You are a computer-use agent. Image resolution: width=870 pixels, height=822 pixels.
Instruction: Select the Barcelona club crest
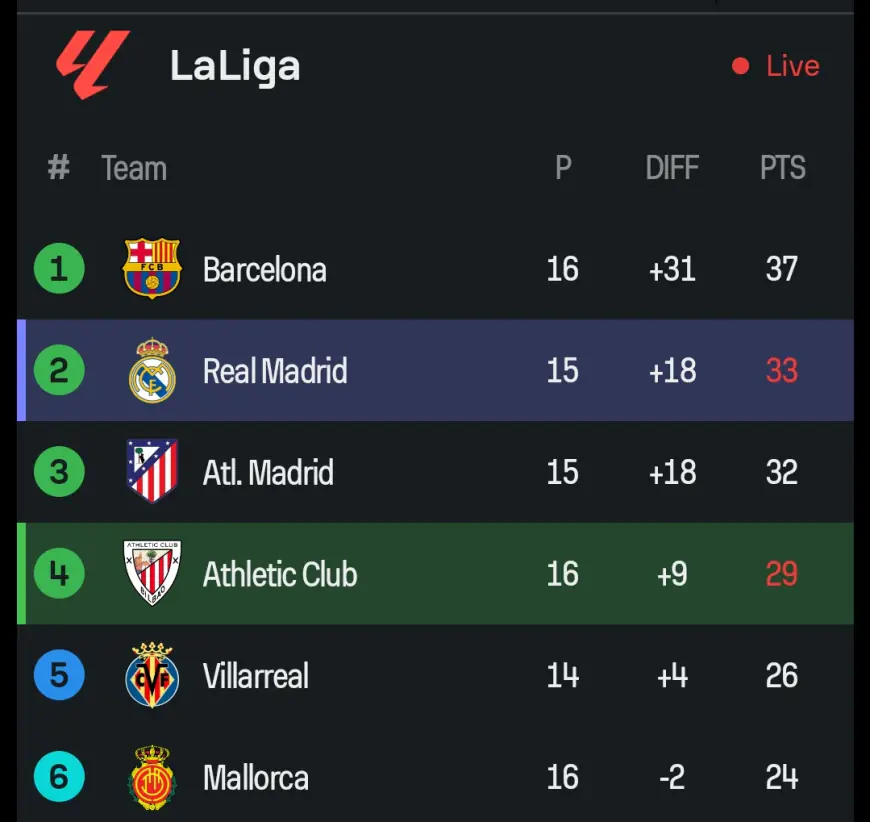pos(152,269)
